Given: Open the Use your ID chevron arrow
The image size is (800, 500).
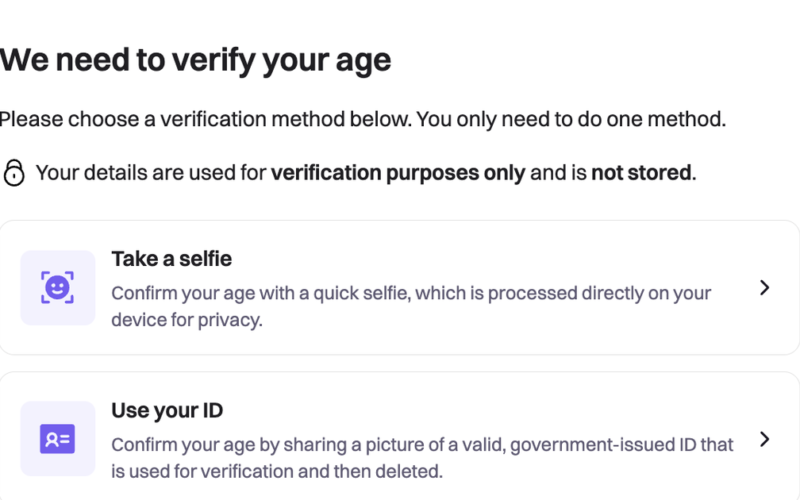Looking at the screenshot, I should click(x=764, y=439).
